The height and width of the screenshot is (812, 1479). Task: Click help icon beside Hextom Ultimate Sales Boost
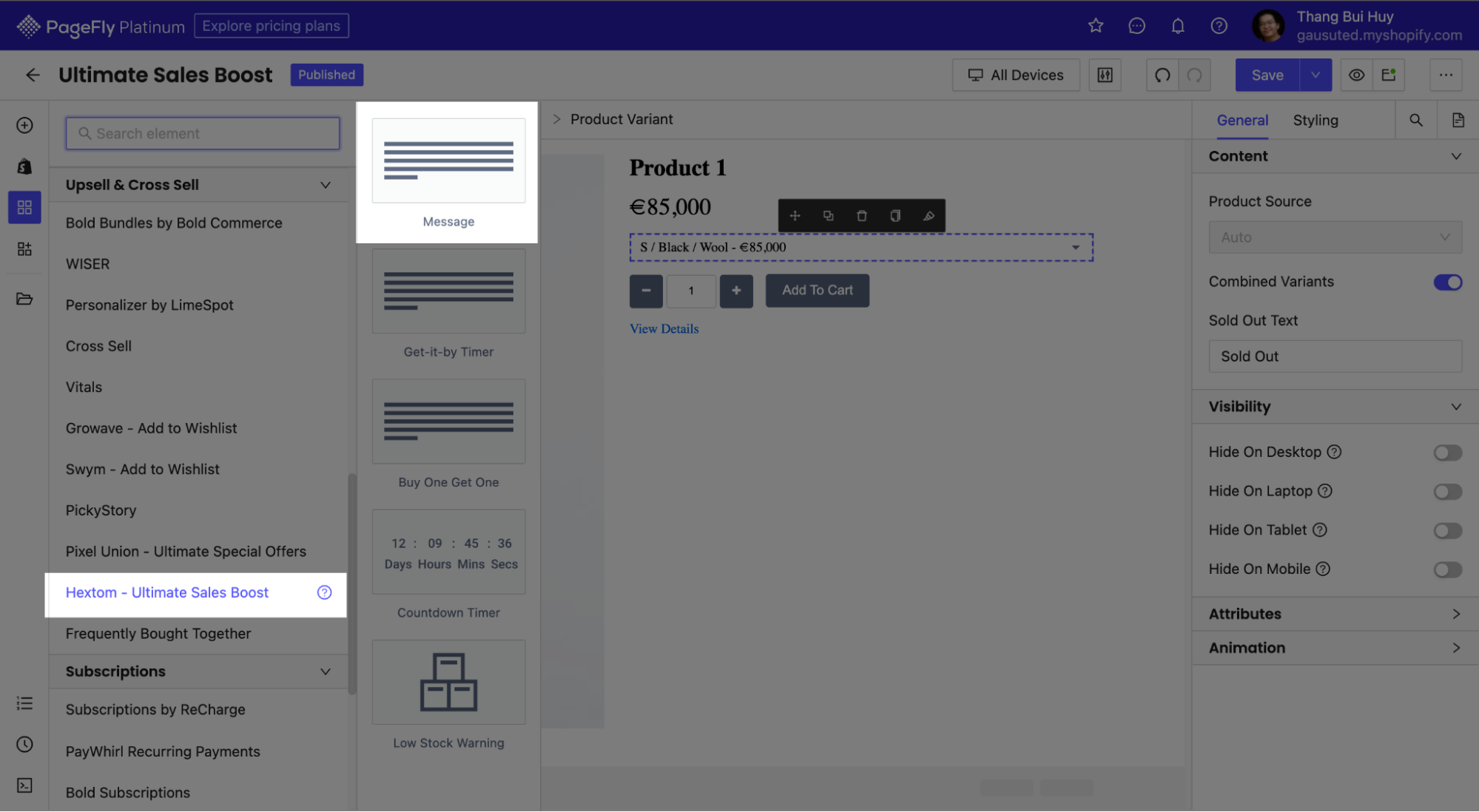[324, 592]
